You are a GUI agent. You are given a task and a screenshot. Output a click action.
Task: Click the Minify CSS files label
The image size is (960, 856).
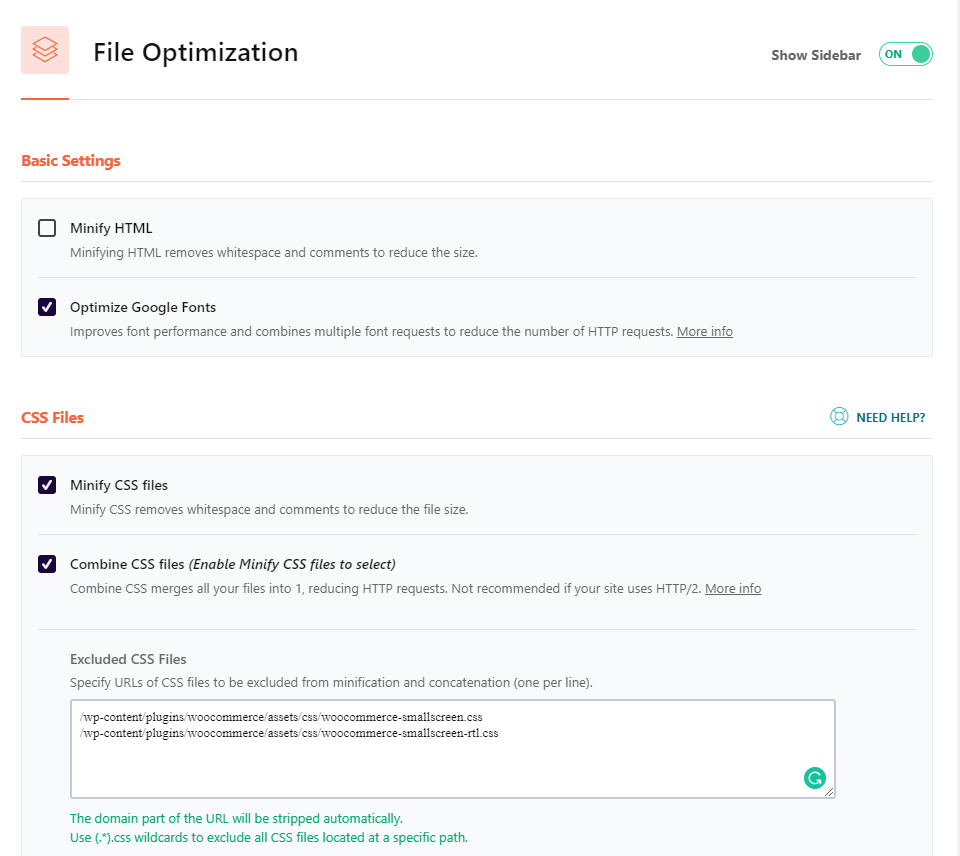pyautogui.click(x=119, y=485)
